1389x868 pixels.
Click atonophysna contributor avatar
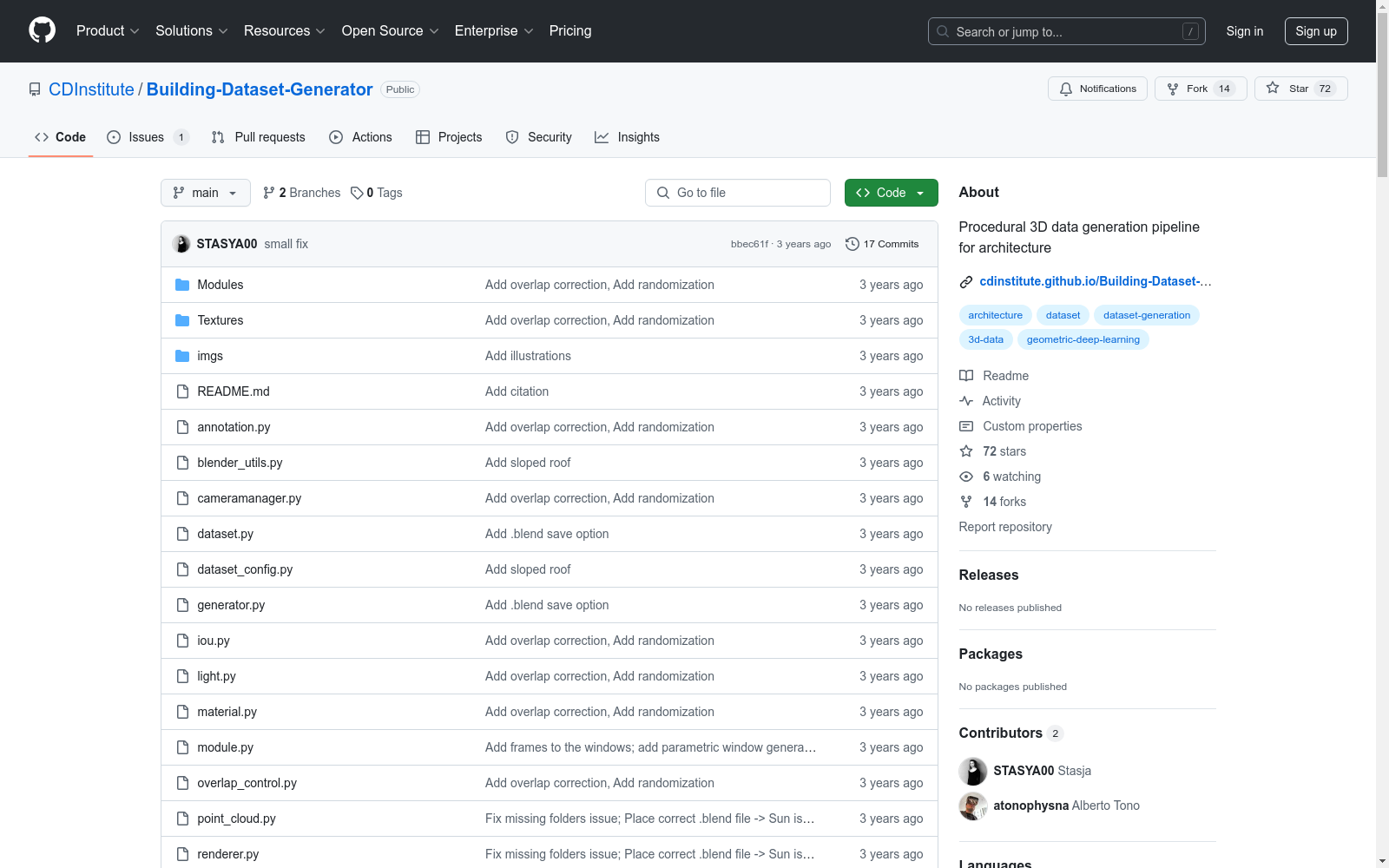pyautogui.click(x=973, y=806)
